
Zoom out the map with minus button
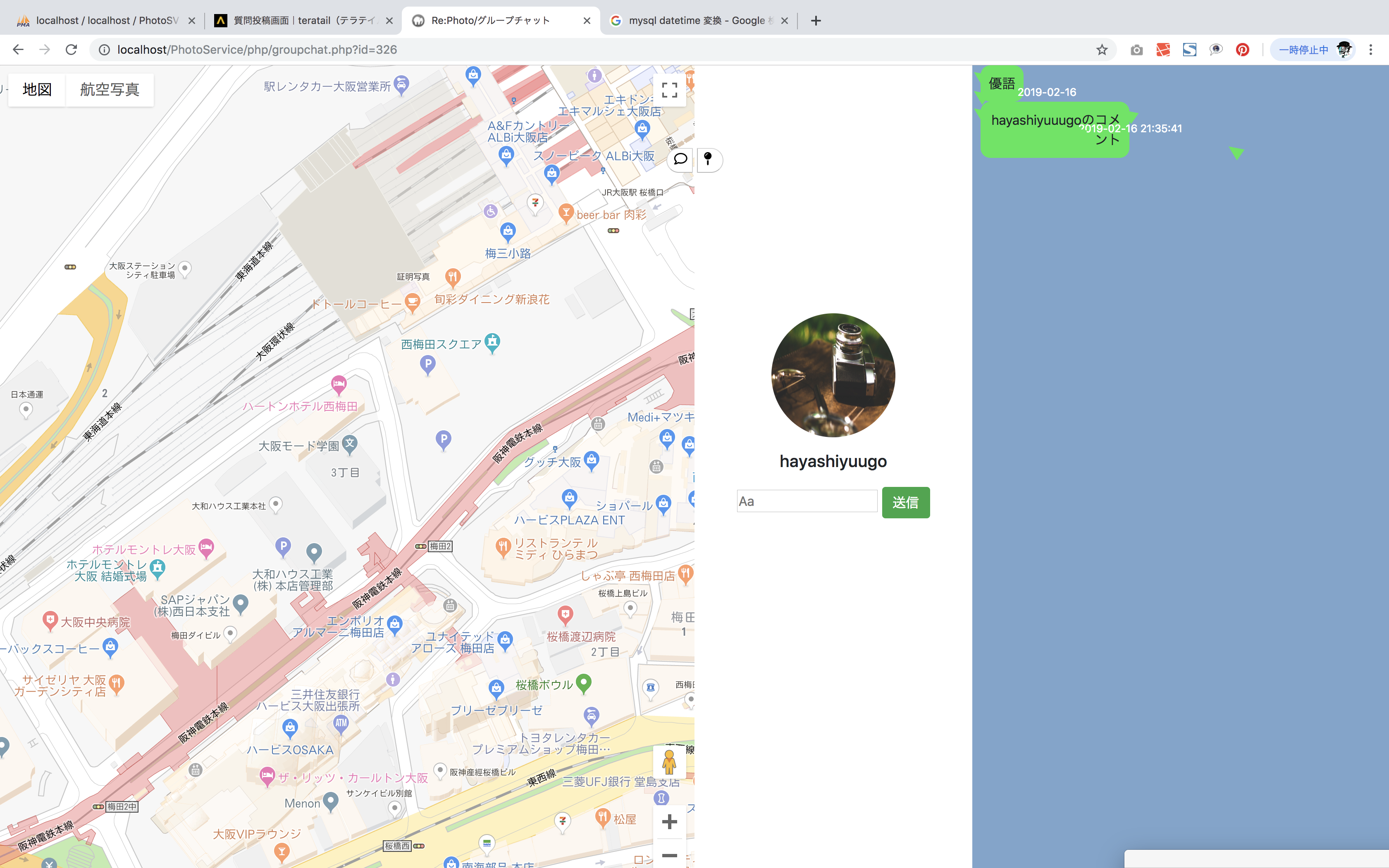[x=669, y=855]
